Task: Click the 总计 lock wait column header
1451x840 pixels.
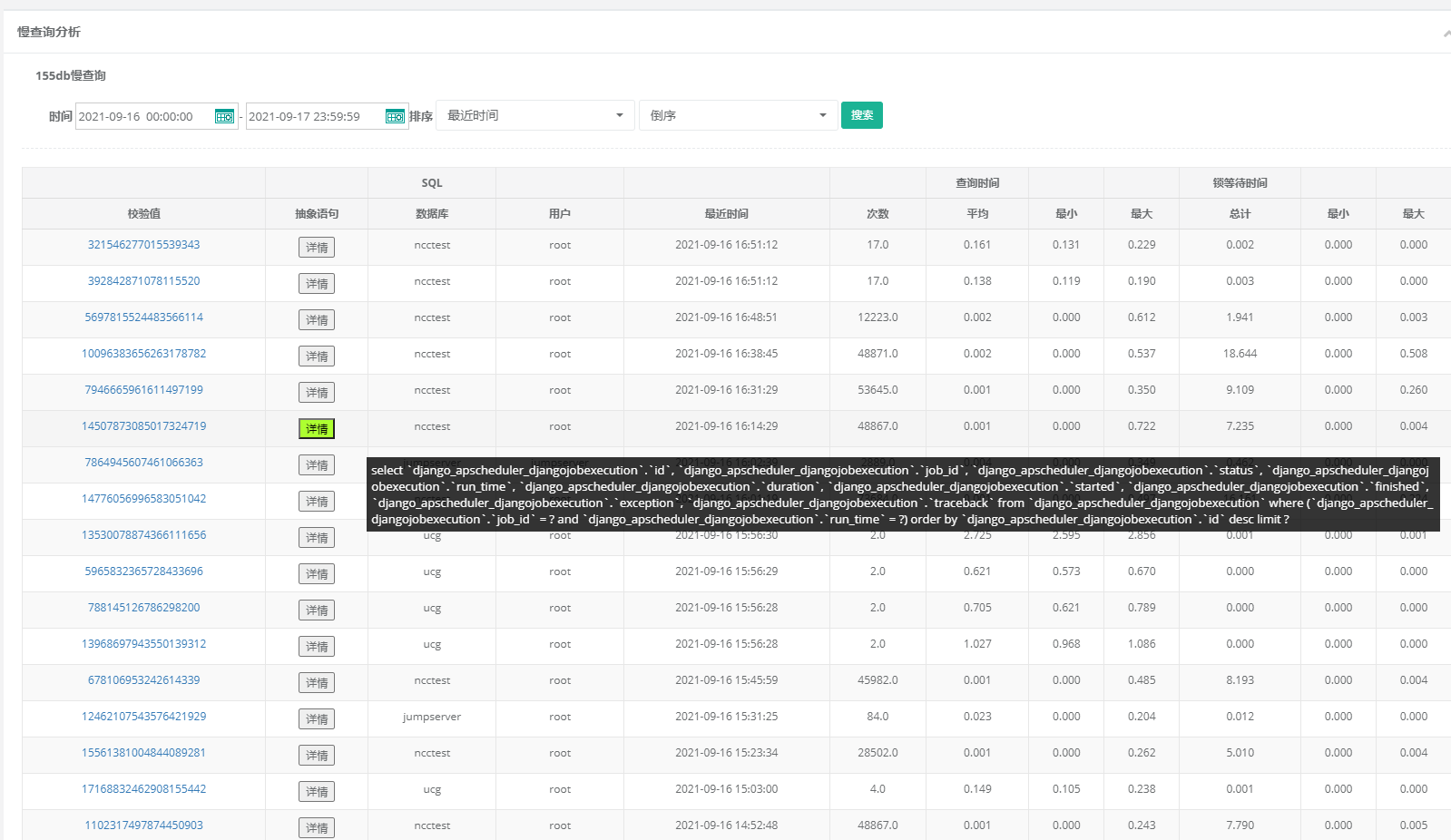Action: click(x=1240, y=214)
